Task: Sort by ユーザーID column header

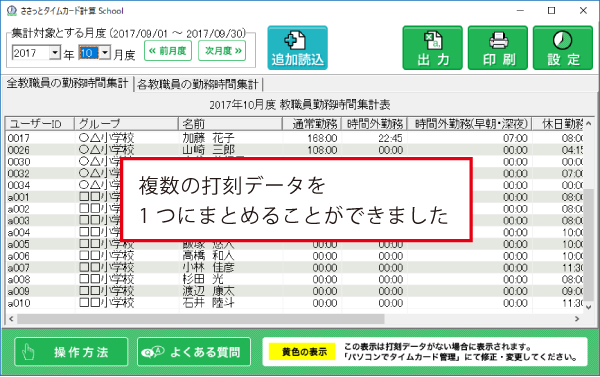Action: [x=40, y=124]
